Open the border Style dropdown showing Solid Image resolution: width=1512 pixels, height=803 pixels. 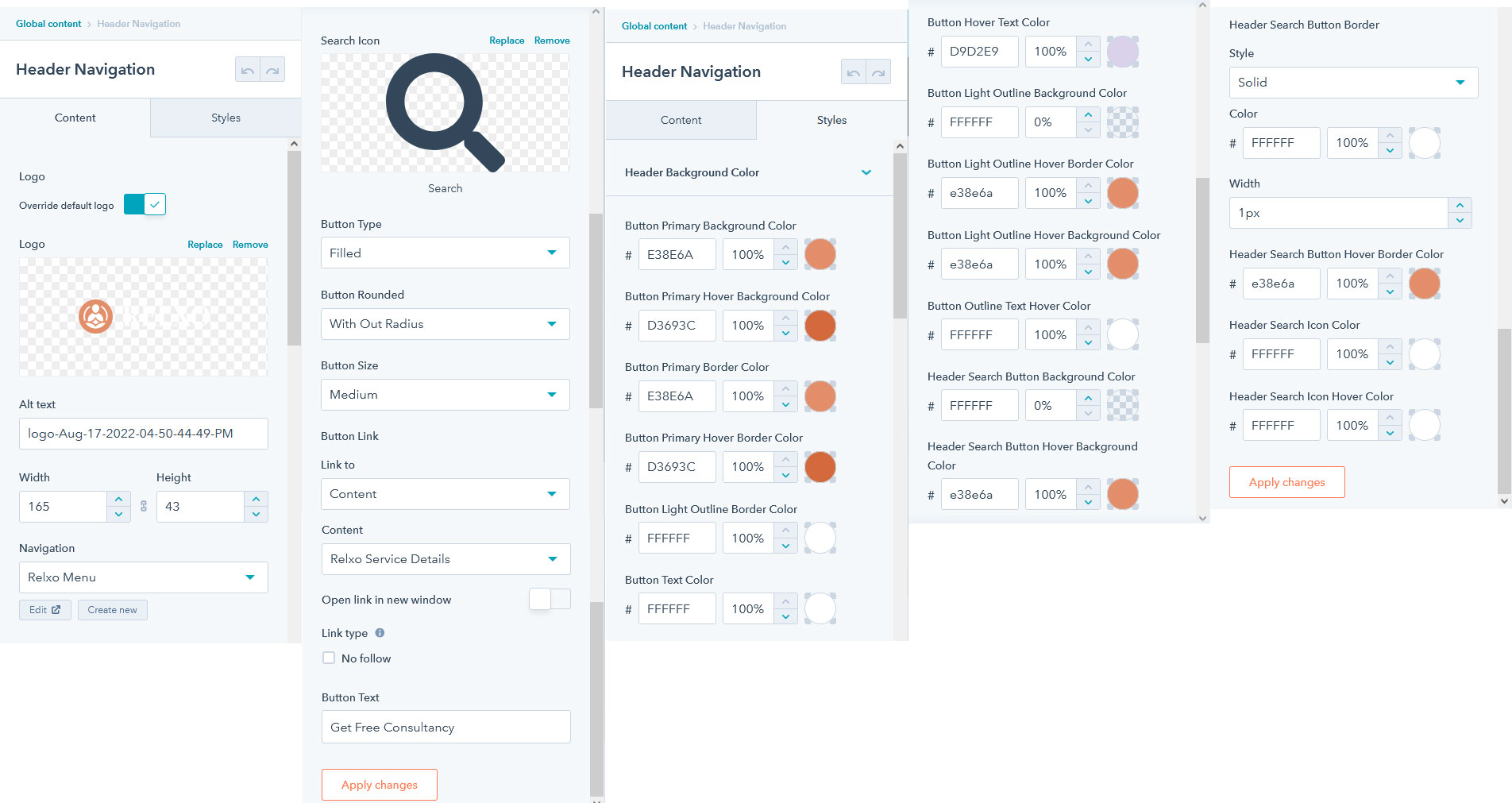[x=1353, y=83]
